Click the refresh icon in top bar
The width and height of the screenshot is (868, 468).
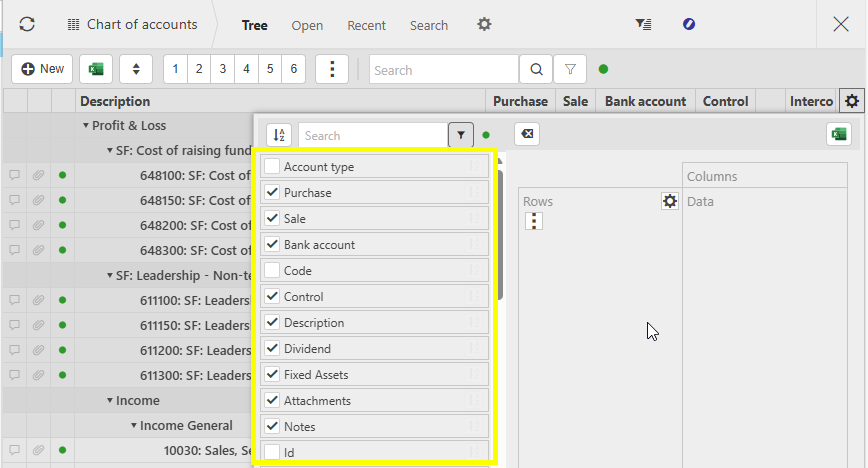pyautogui.click(x=27, y=24)
